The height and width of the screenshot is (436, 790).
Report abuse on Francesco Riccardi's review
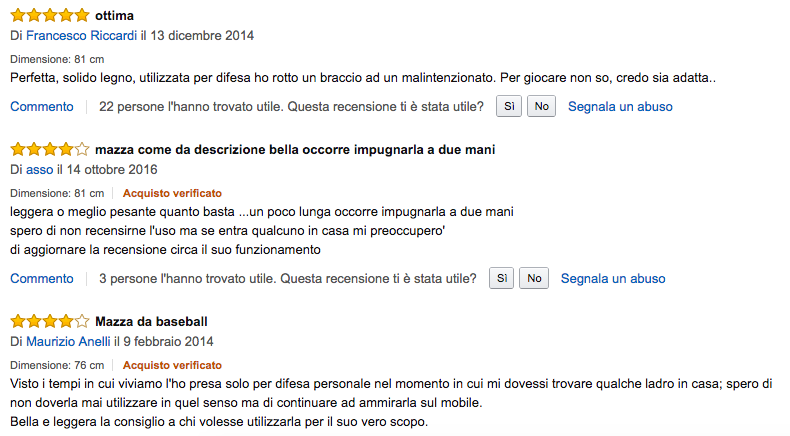pos(620,106)
